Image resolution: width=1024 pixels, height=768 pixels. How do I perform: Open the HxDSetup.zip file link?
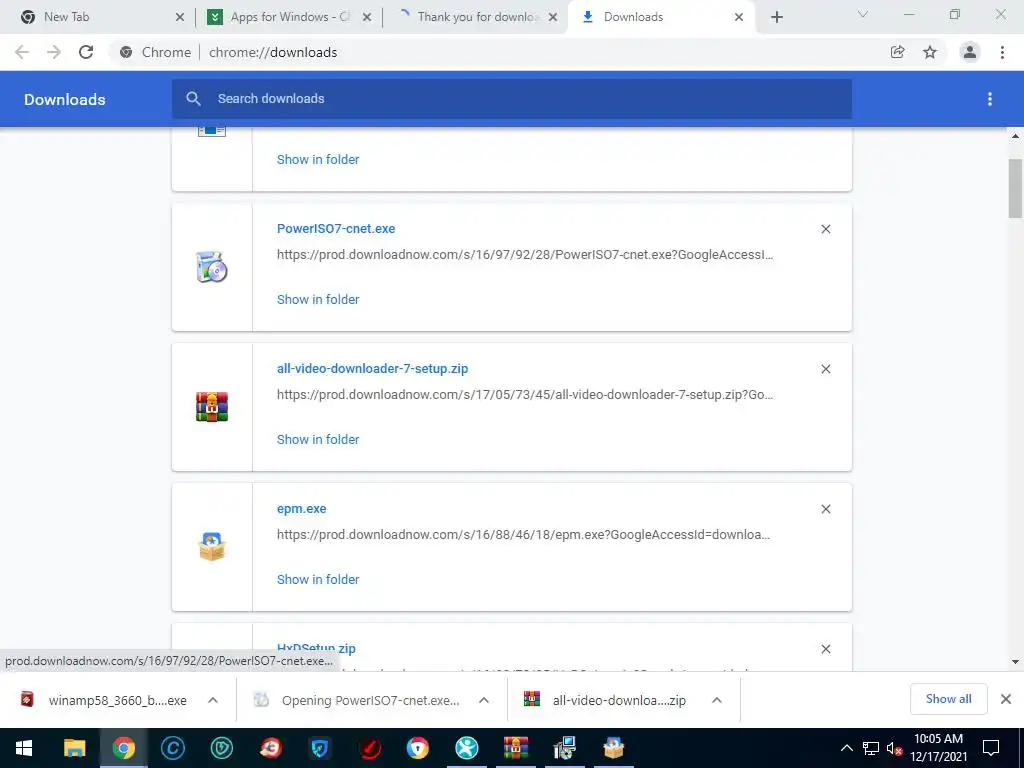point(316,648)
